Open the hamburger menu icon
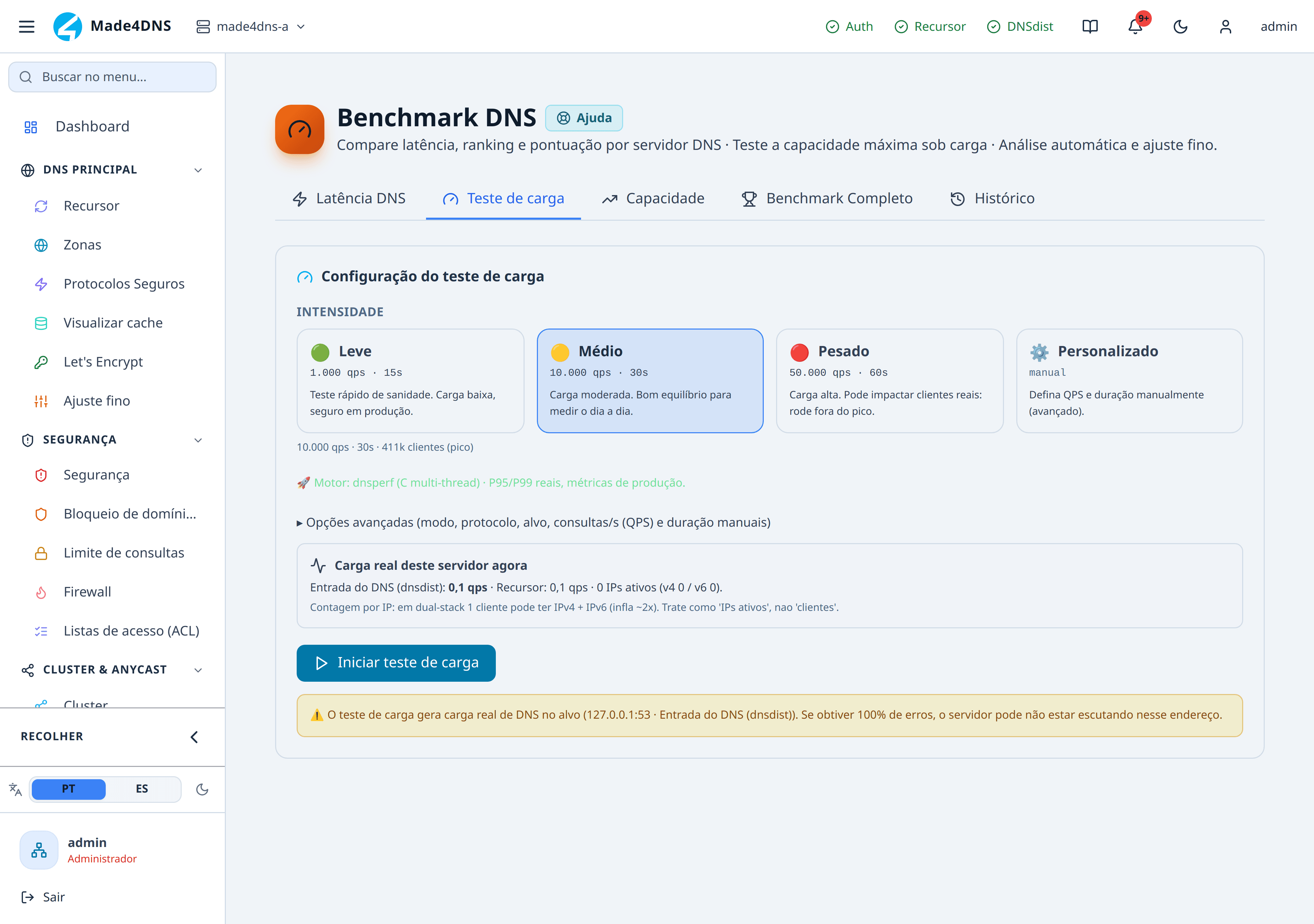The height and width of the screenshot is (924, 1314). [x=26, y=26]
